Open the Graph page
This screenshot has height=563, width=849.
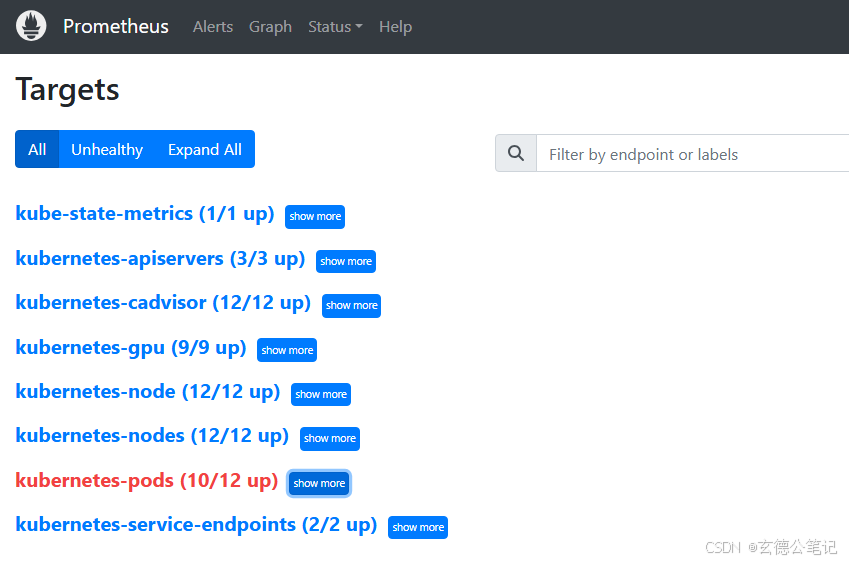270,27
